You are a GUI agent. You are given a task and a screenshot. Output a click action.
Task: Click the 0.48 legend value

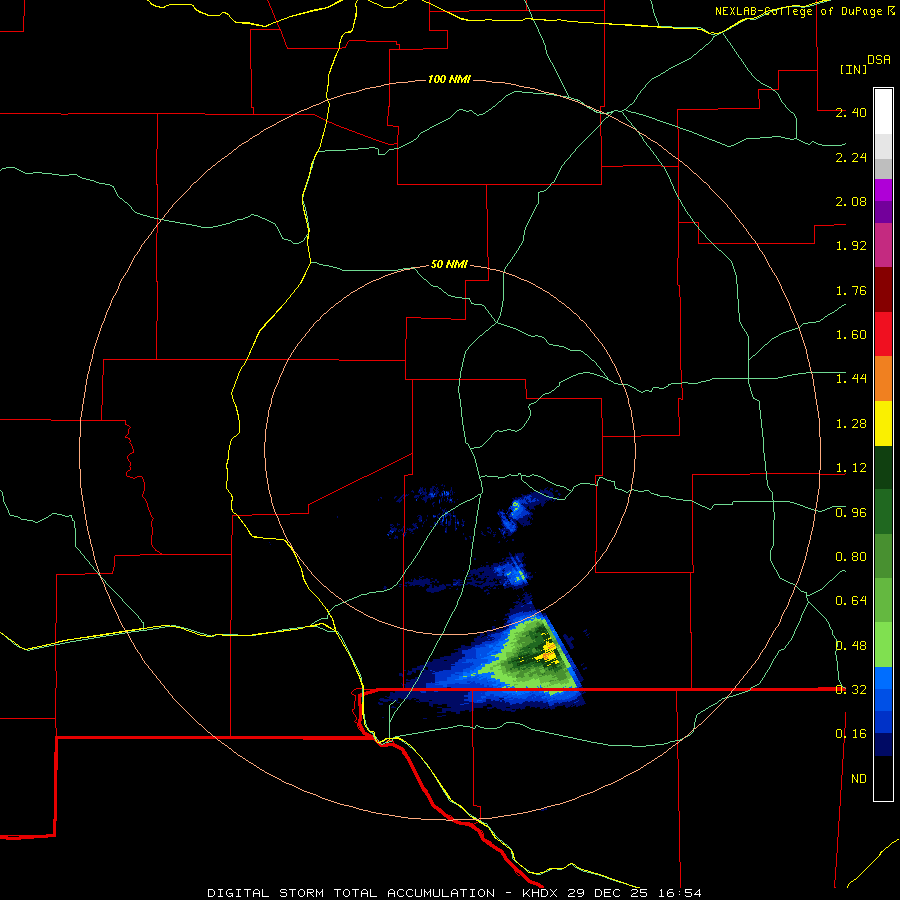pyautogui.click(x=851, y=646)
